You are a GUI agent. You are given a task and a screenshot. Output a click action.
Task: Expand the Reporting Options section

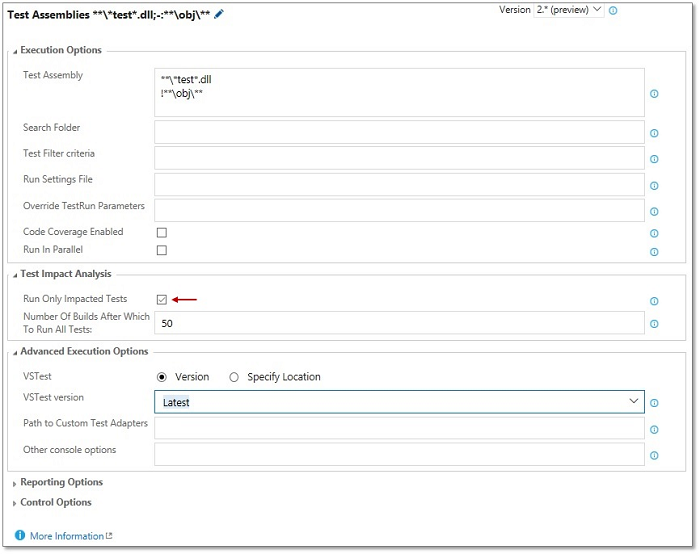[x=58, y=482]
